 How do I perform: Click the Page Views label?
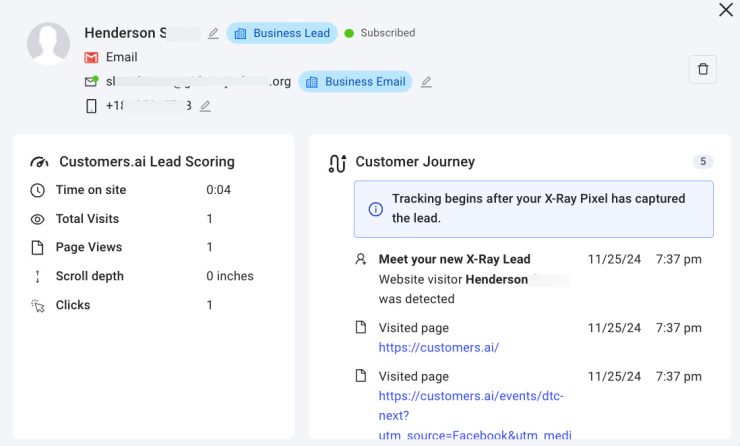pos(89,247)
